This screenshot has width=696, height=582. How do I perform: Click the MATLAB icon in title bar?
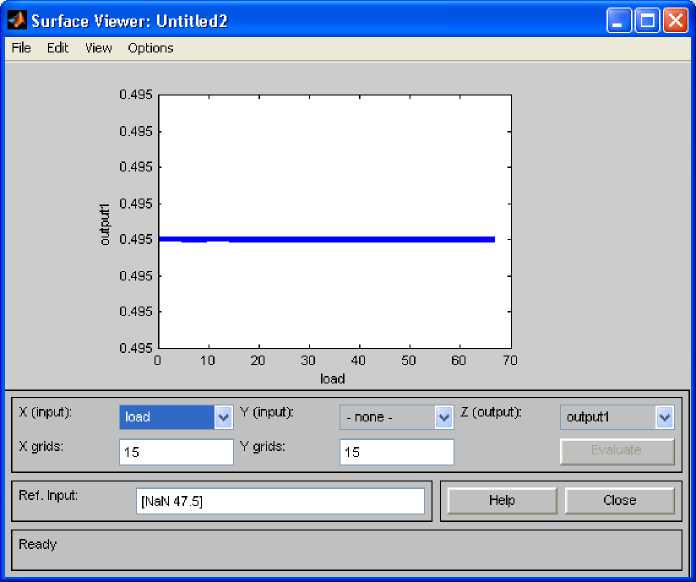coord(17,20)
